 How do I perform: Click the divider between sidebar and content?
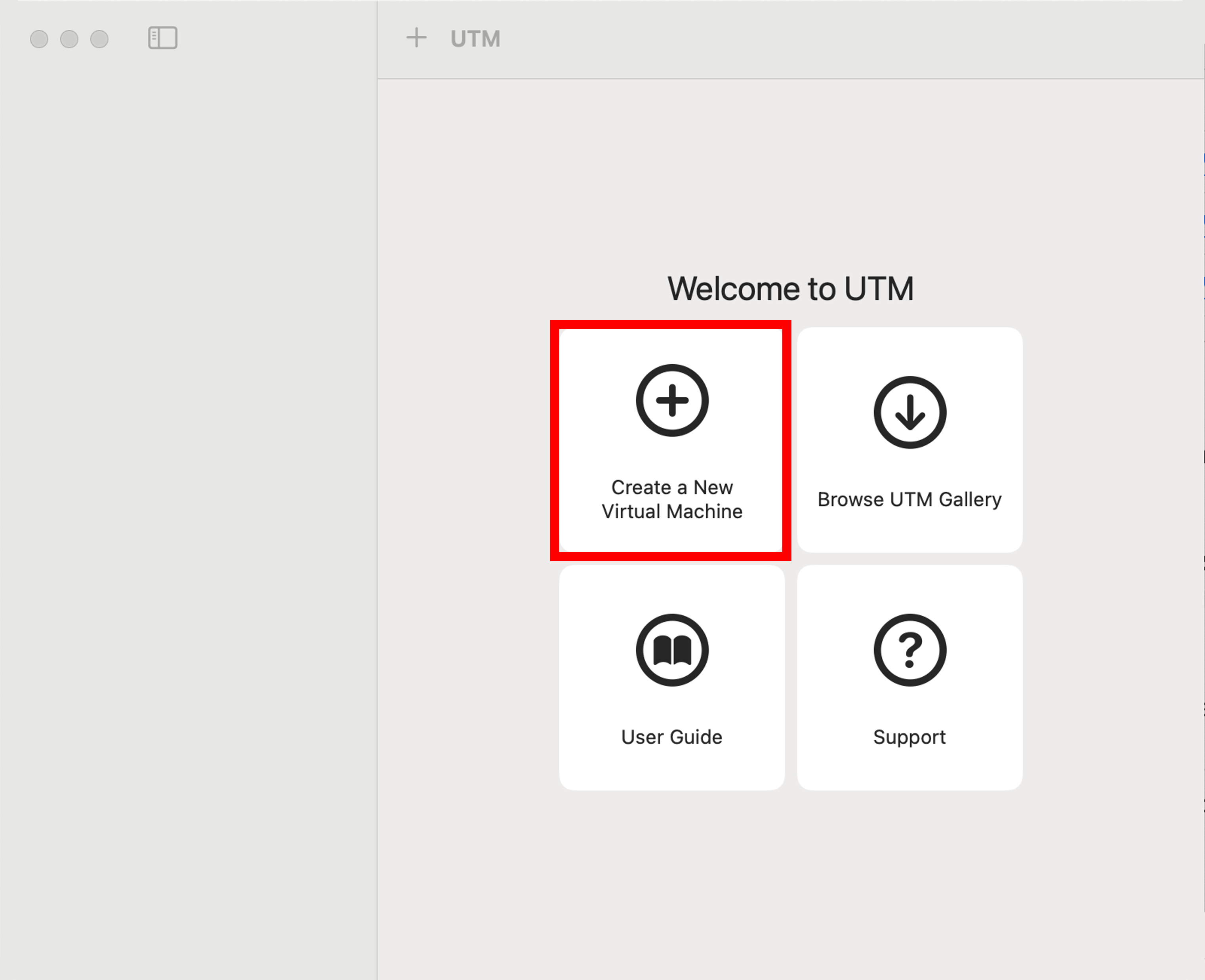pos(377,508)
